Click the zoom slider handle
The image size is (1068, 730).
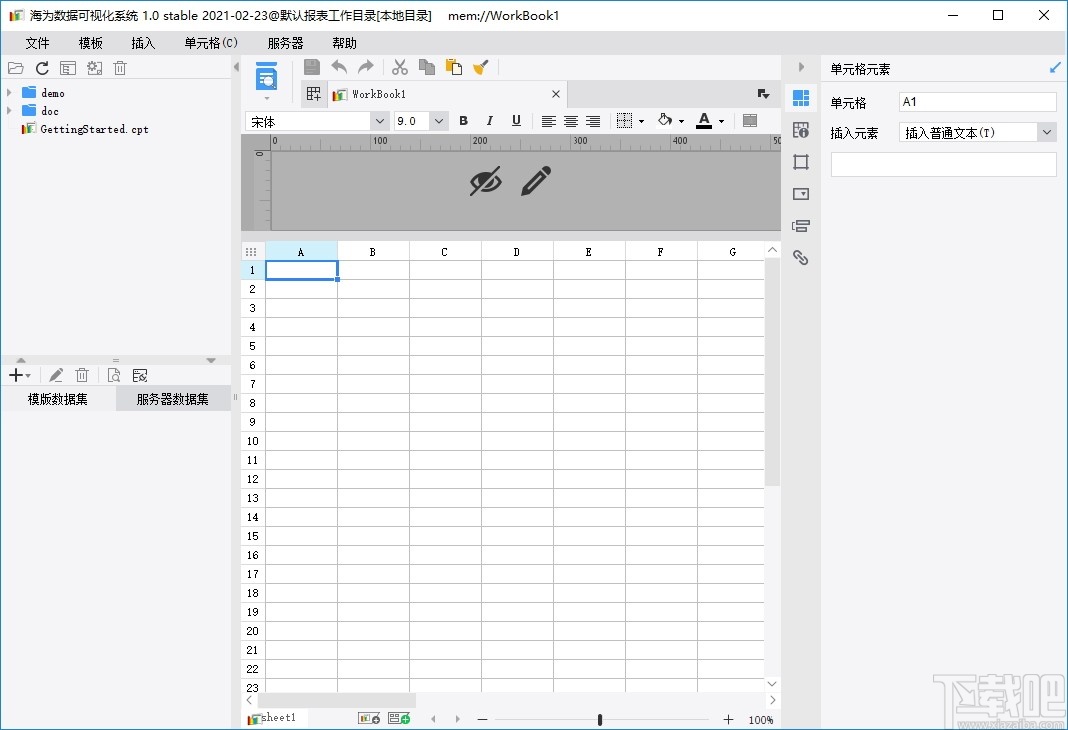(x=599, y=720)
